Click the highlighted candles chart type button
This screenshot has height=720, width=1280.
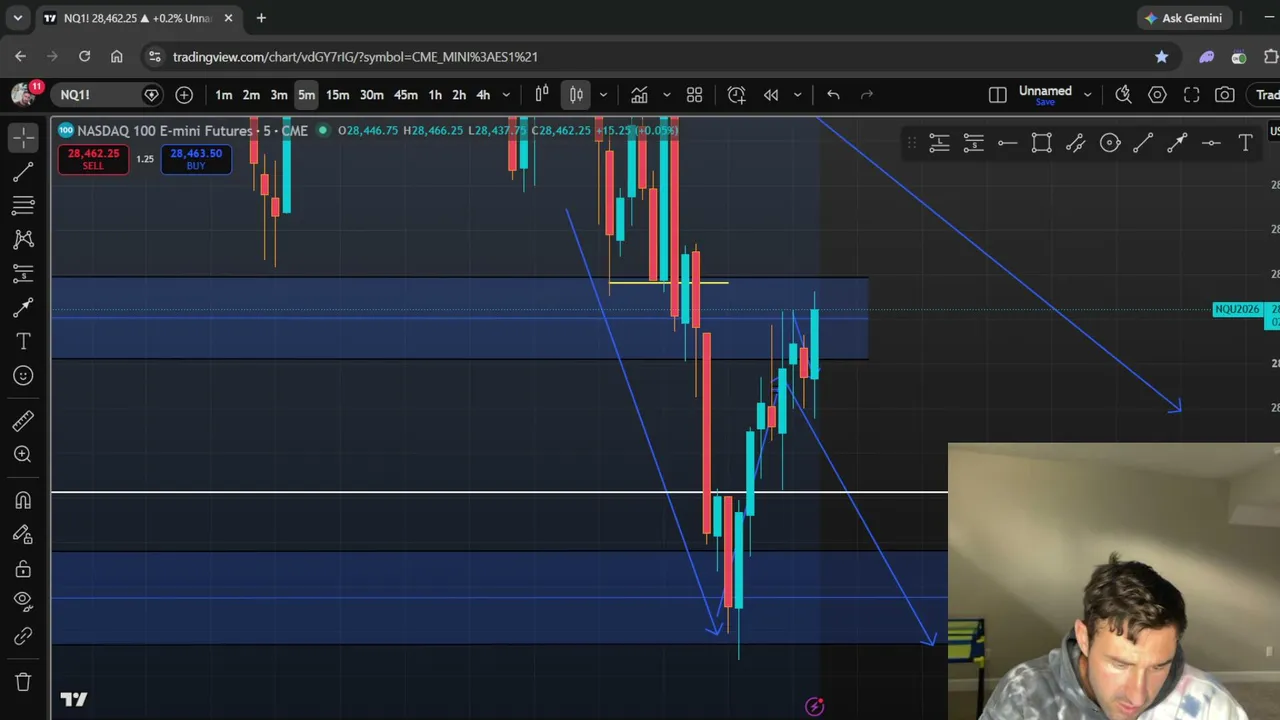[577, 95]
